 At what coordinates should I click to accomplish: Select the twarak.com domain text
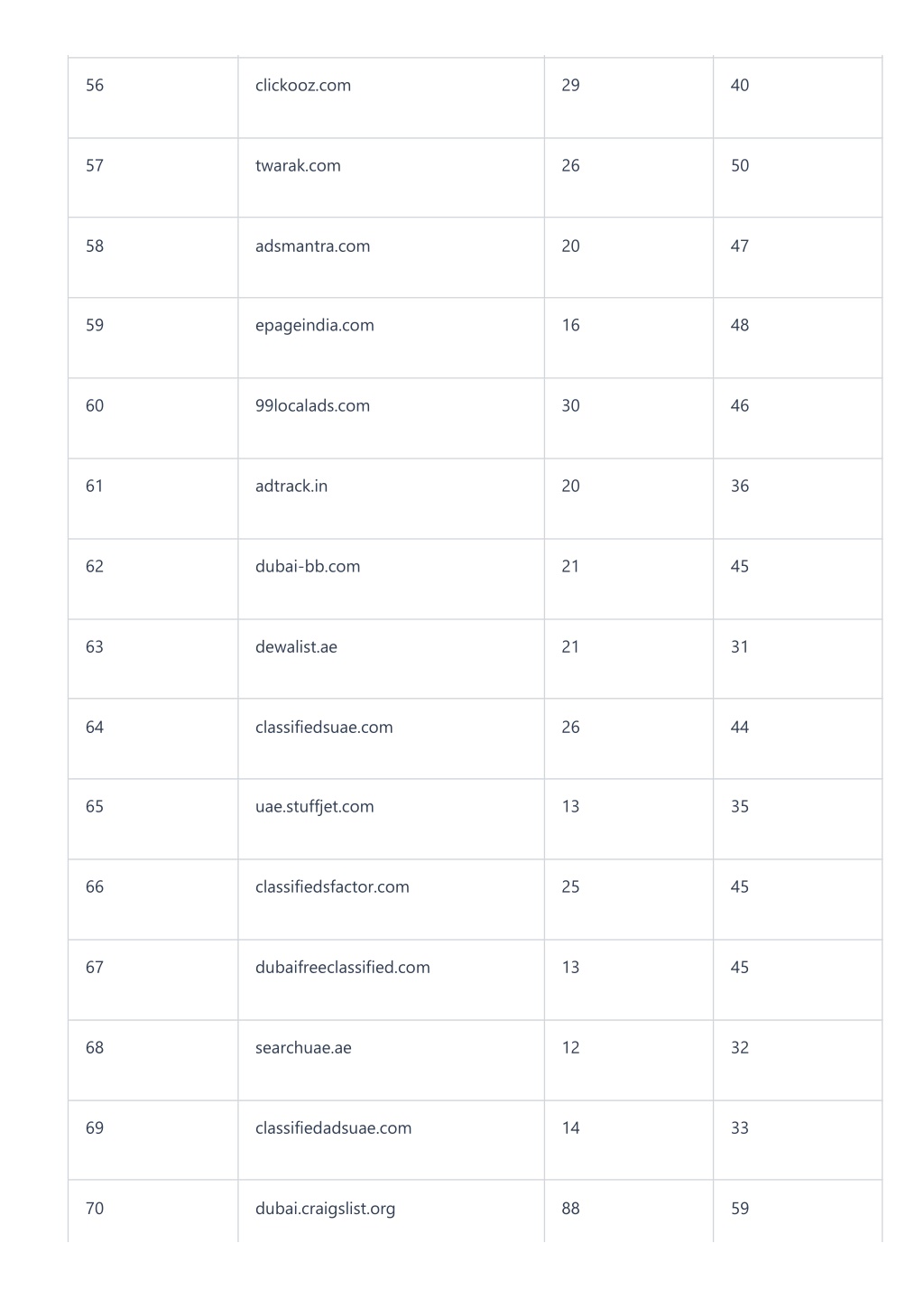coord(298,166)
